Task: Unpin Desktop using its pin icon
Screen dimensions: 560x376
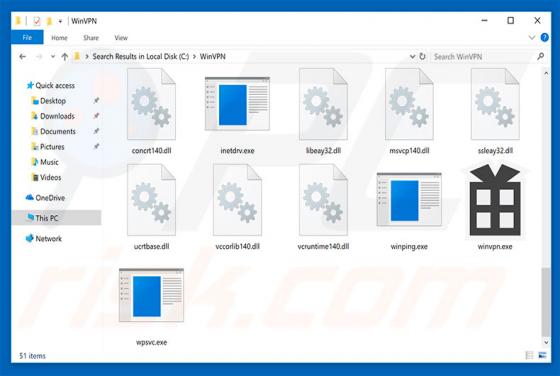Action: point(96,101)
